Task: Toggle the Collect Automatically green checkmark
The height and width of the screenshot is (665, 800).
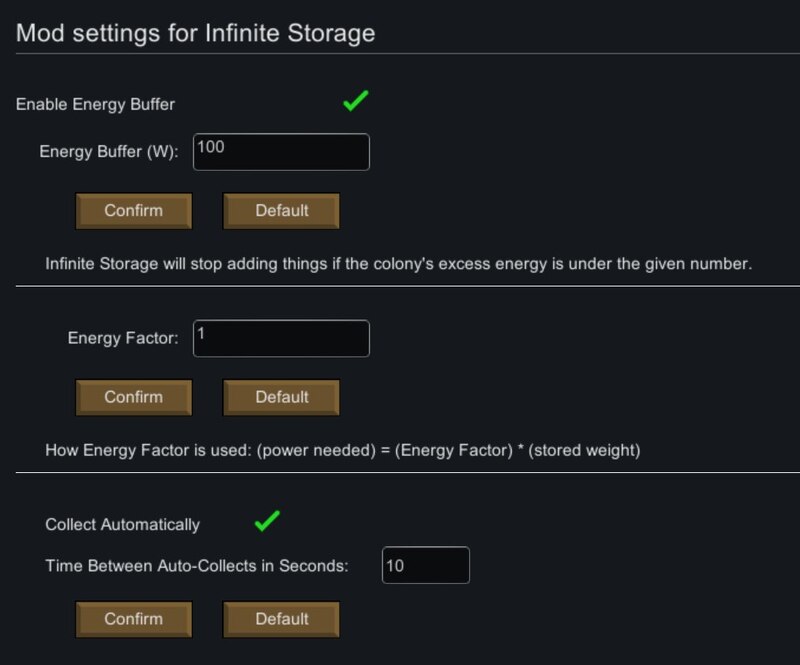Action: 267,521
